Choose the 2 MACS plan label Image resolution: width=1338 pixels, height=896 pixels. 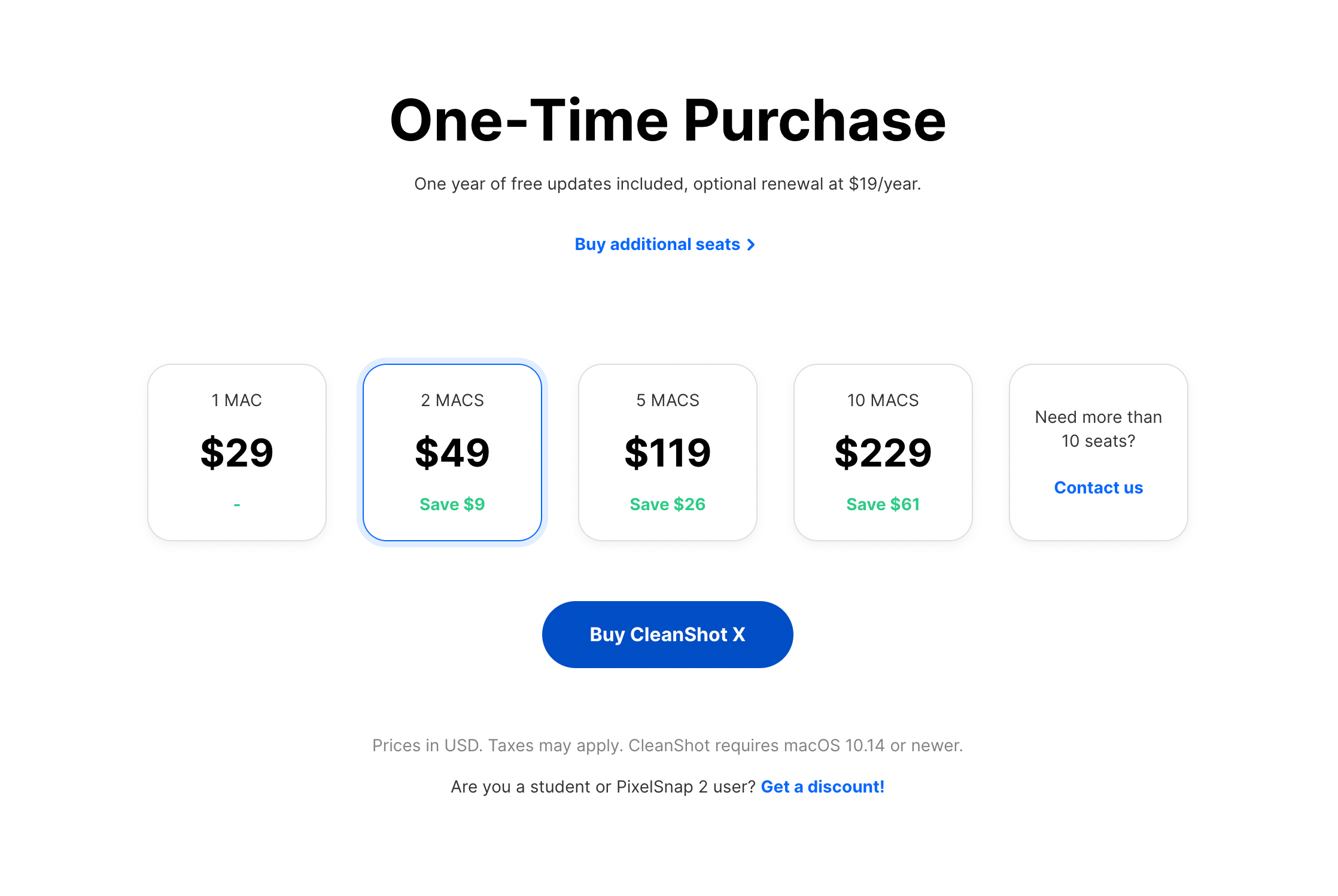coord(452,400)
